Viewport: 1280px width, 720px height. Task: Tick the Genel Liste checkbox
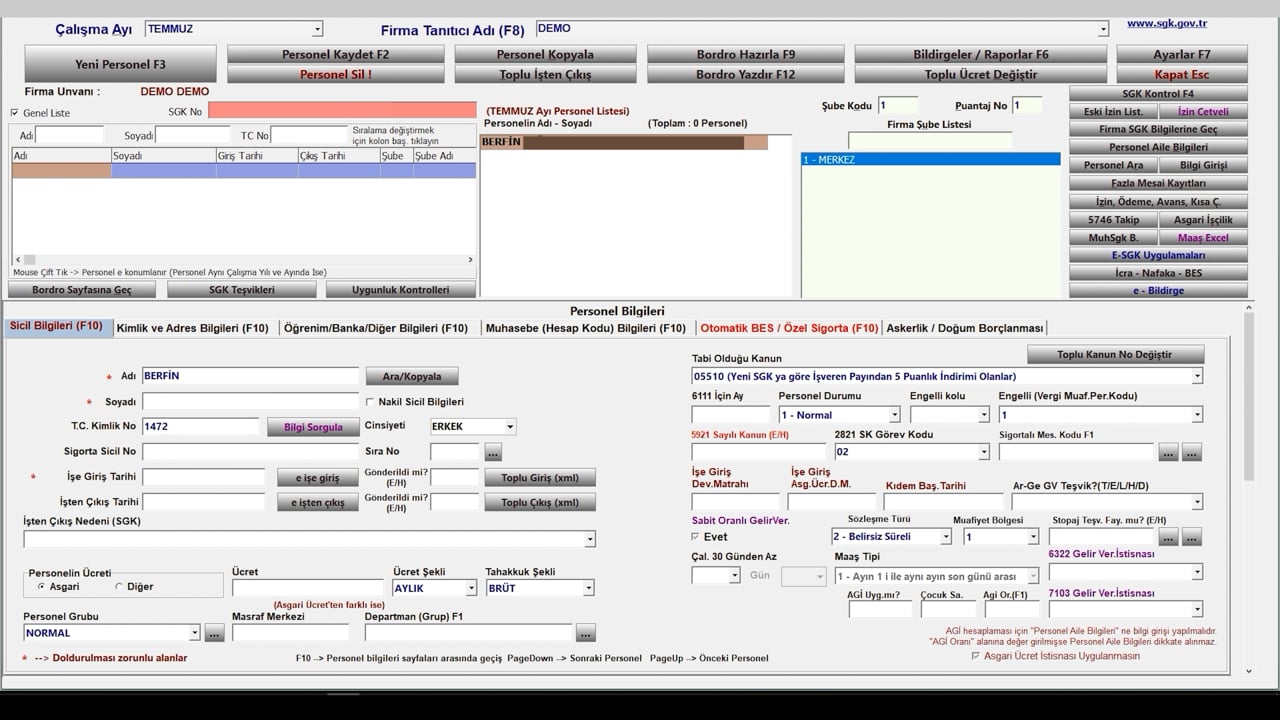14,113
